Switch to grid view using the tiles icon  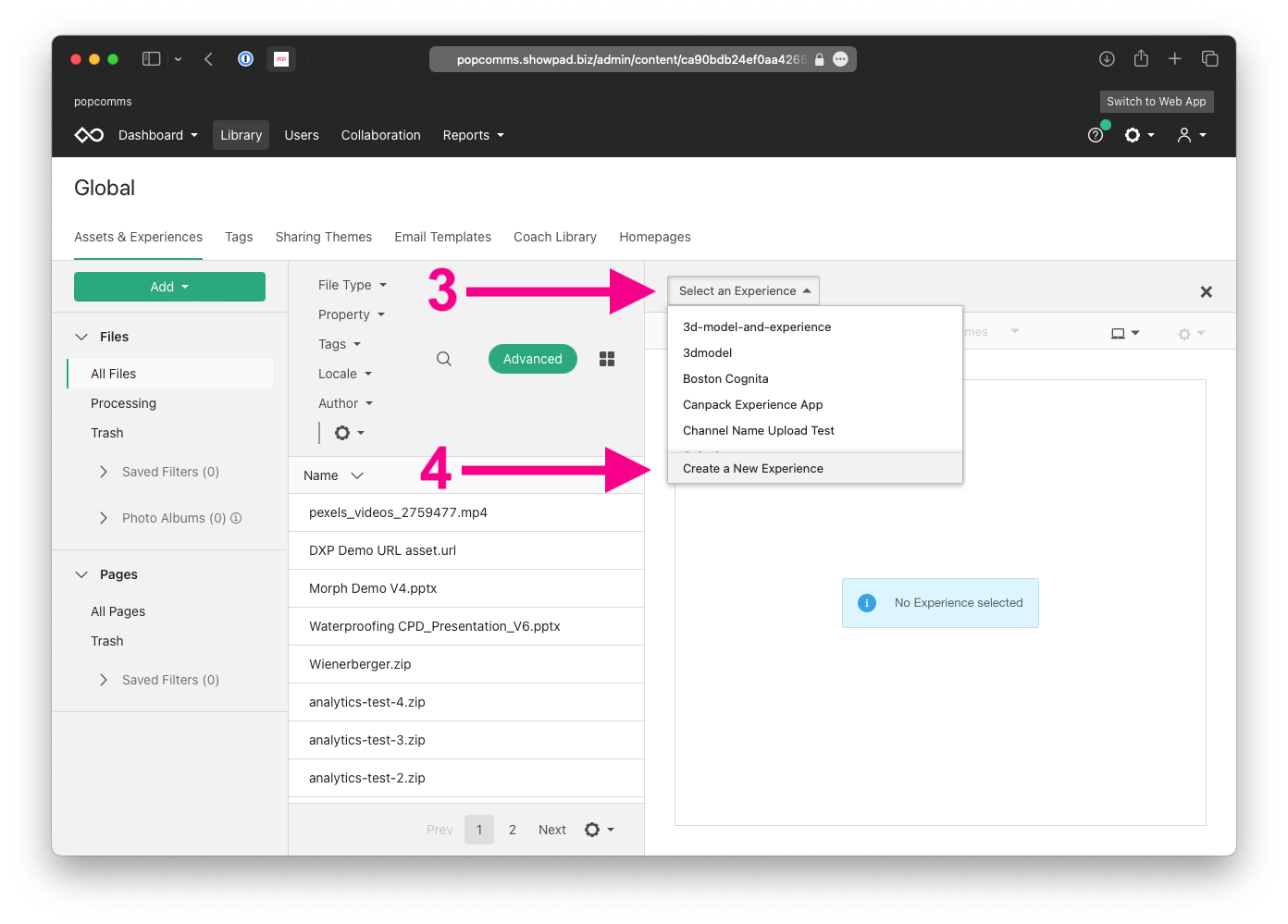[x=607, y=359]
